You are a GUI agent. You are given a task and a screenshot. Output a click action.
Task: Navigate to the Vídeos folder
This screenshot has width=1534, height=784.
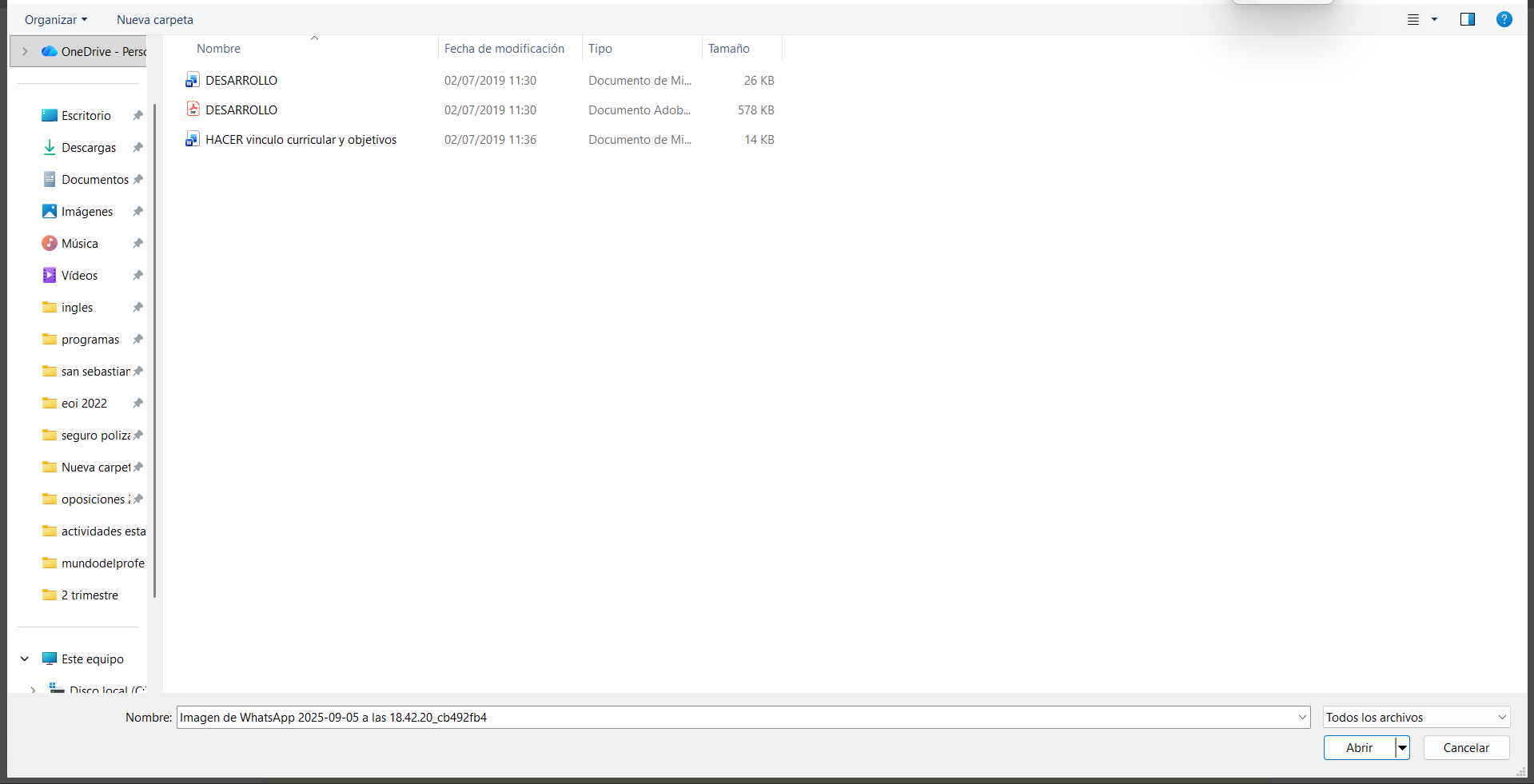point(79,276)
